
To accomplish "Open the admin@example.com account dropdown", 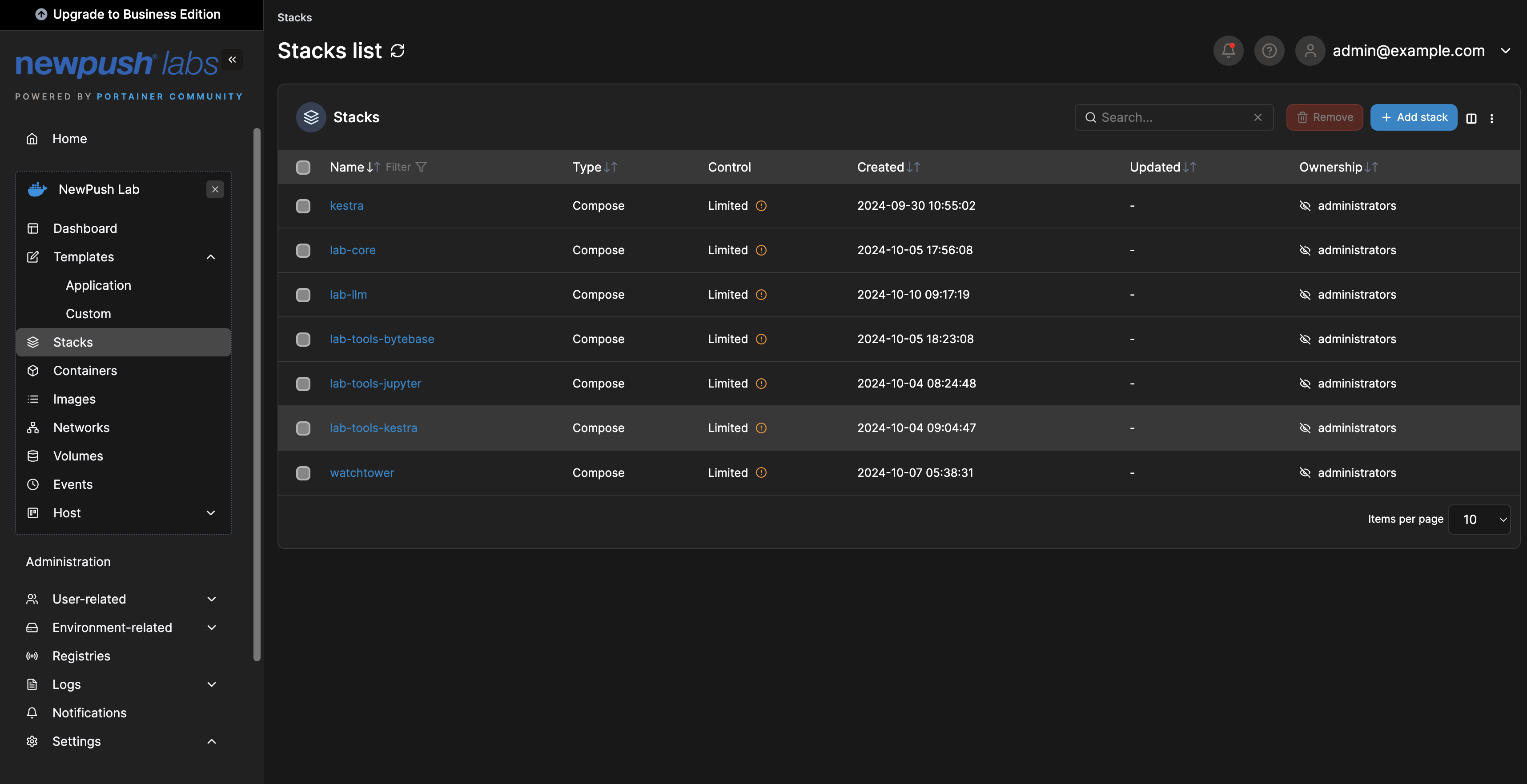I will [x=1506, y=51].
